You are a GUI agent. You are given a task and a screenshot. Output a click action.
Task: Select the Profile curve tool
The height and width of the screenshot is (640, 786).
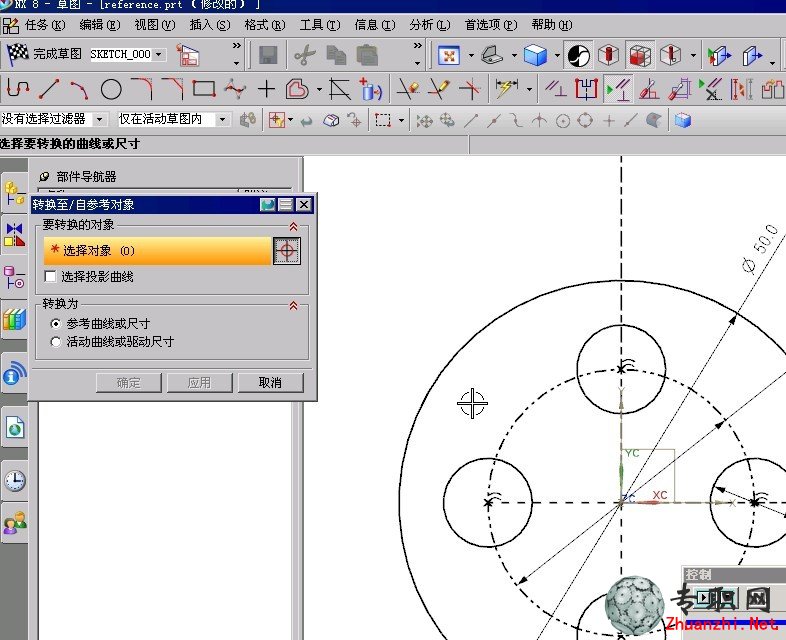point(18,89)
